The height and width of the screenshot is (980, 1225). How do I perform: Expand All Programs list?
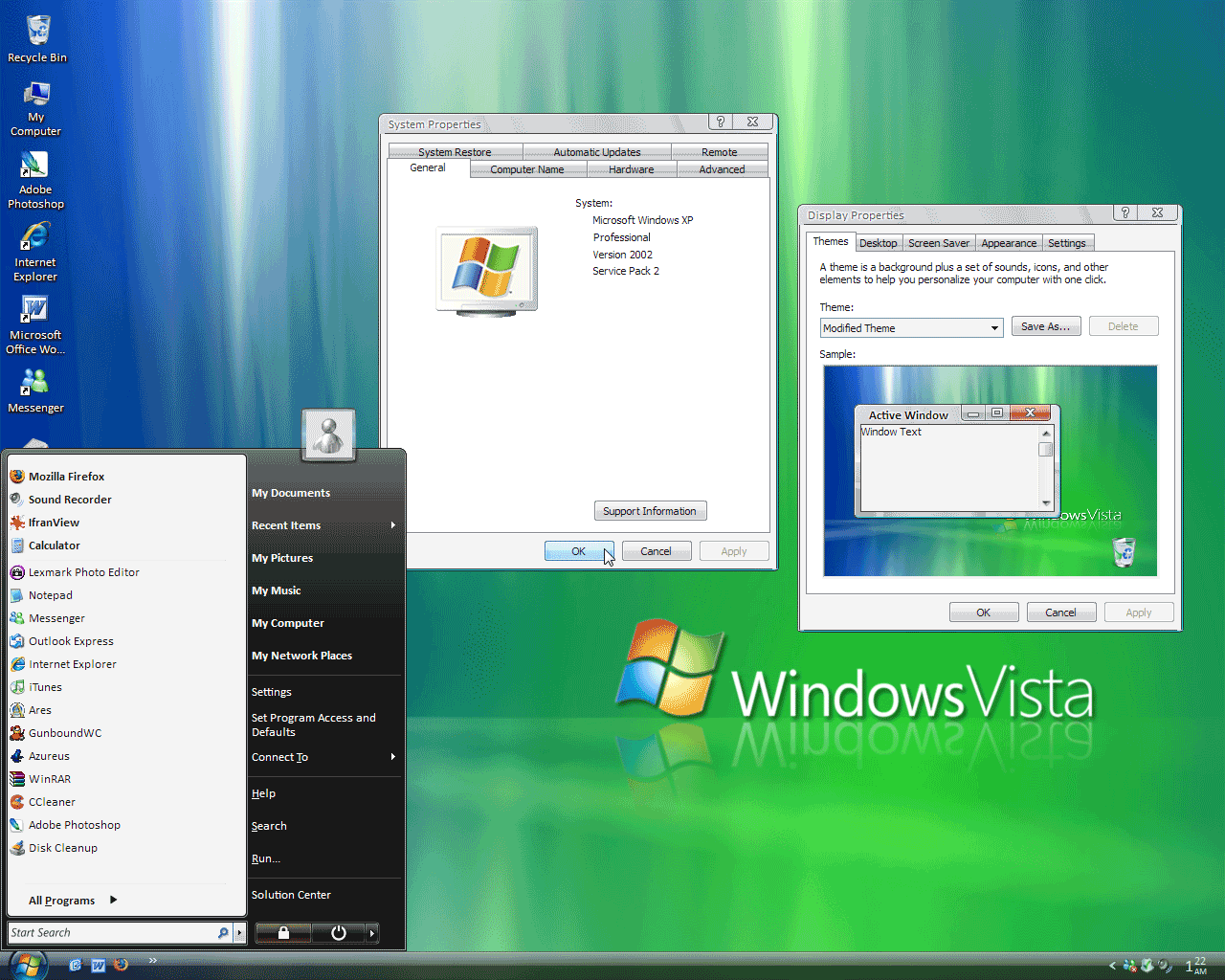73,901
